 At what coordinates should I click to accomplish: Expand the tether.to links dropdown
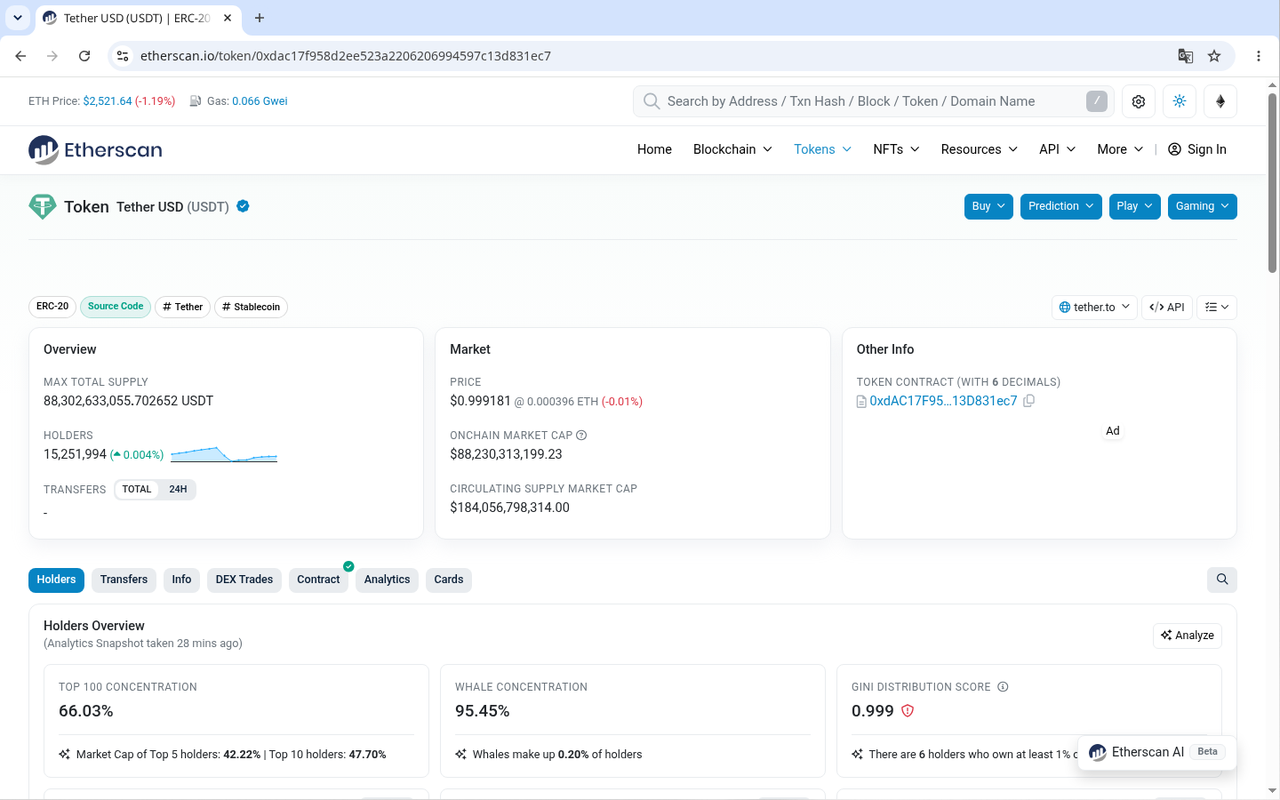(x=1095, y=307)
